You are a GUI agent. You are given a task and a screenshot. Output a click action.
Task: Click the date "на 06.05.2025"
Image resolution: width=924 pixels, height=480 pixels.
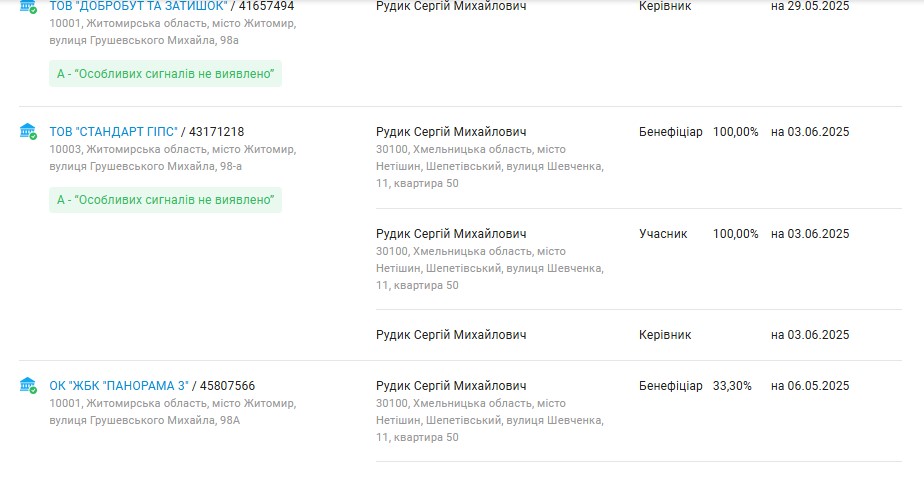click(810, 386)
